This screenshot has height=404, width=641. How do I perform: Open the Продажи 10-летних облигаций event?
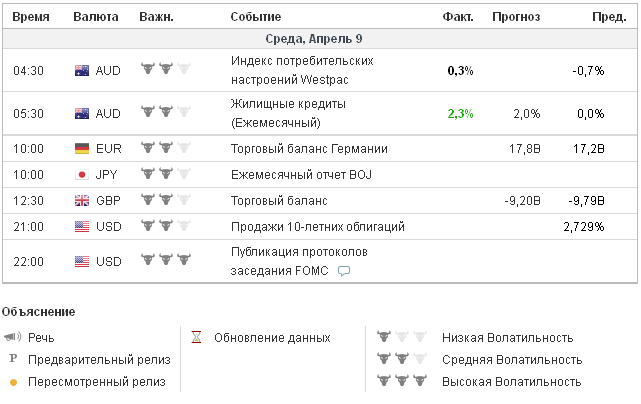point(317,227)
